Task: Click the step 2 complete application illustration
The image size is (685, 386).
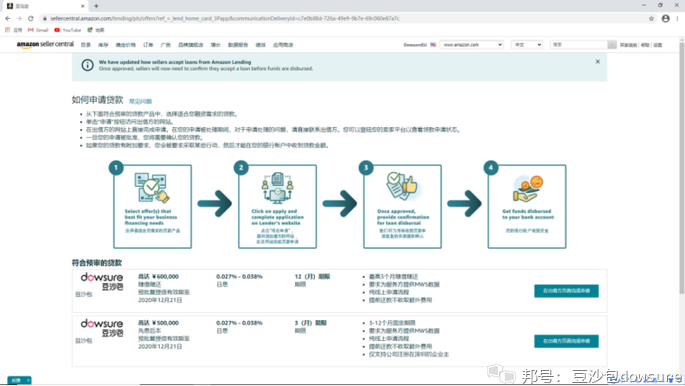Action: (x=277, y=188)
